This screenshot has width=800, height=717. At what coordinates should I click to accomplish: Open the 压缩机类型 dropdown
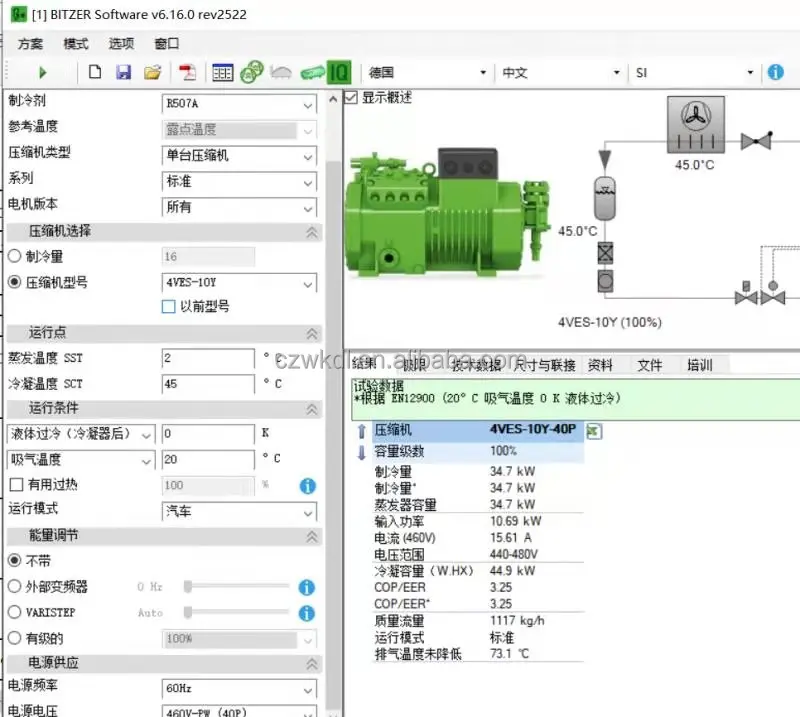[x=239, y=155]
